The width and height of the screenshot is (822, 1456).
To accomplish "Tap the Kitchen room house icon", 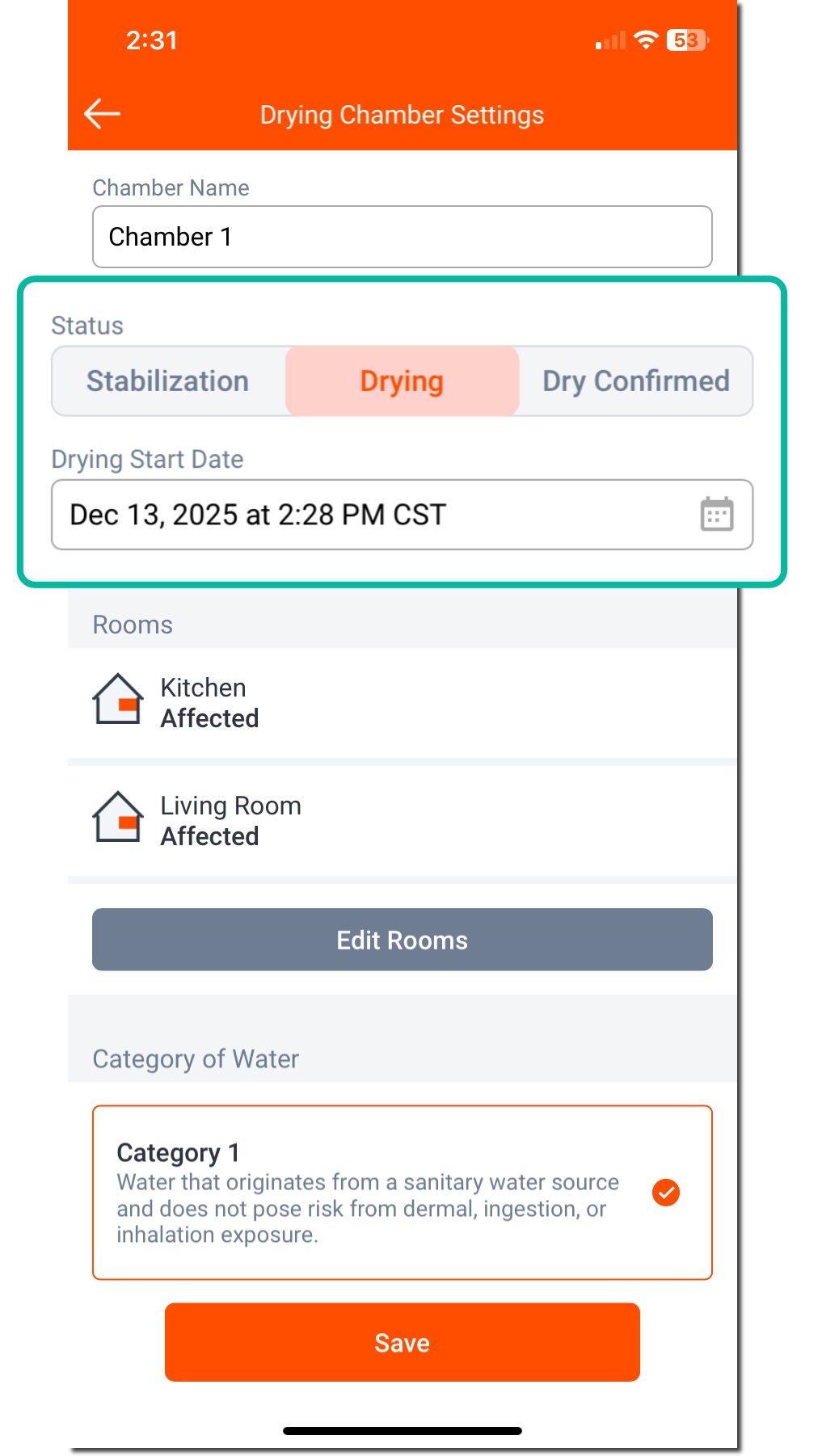I will coord(118,700).
